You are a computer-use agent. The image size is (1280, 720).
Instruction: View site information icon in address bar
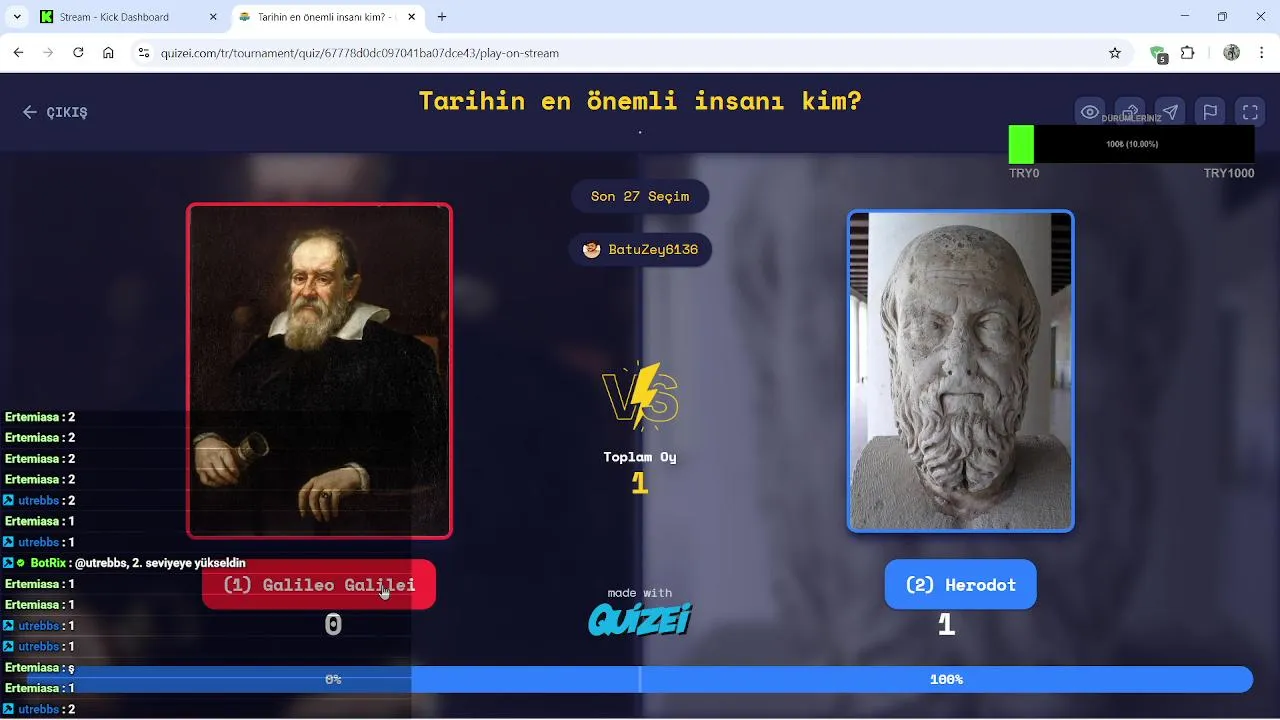click(x=144, y=53)
